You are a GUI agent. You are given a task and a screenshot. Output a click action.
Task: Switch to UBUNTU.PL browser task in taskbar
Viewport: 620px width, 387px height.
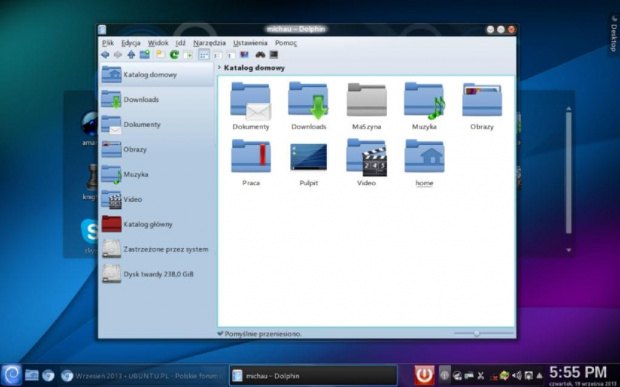(144, 376)
